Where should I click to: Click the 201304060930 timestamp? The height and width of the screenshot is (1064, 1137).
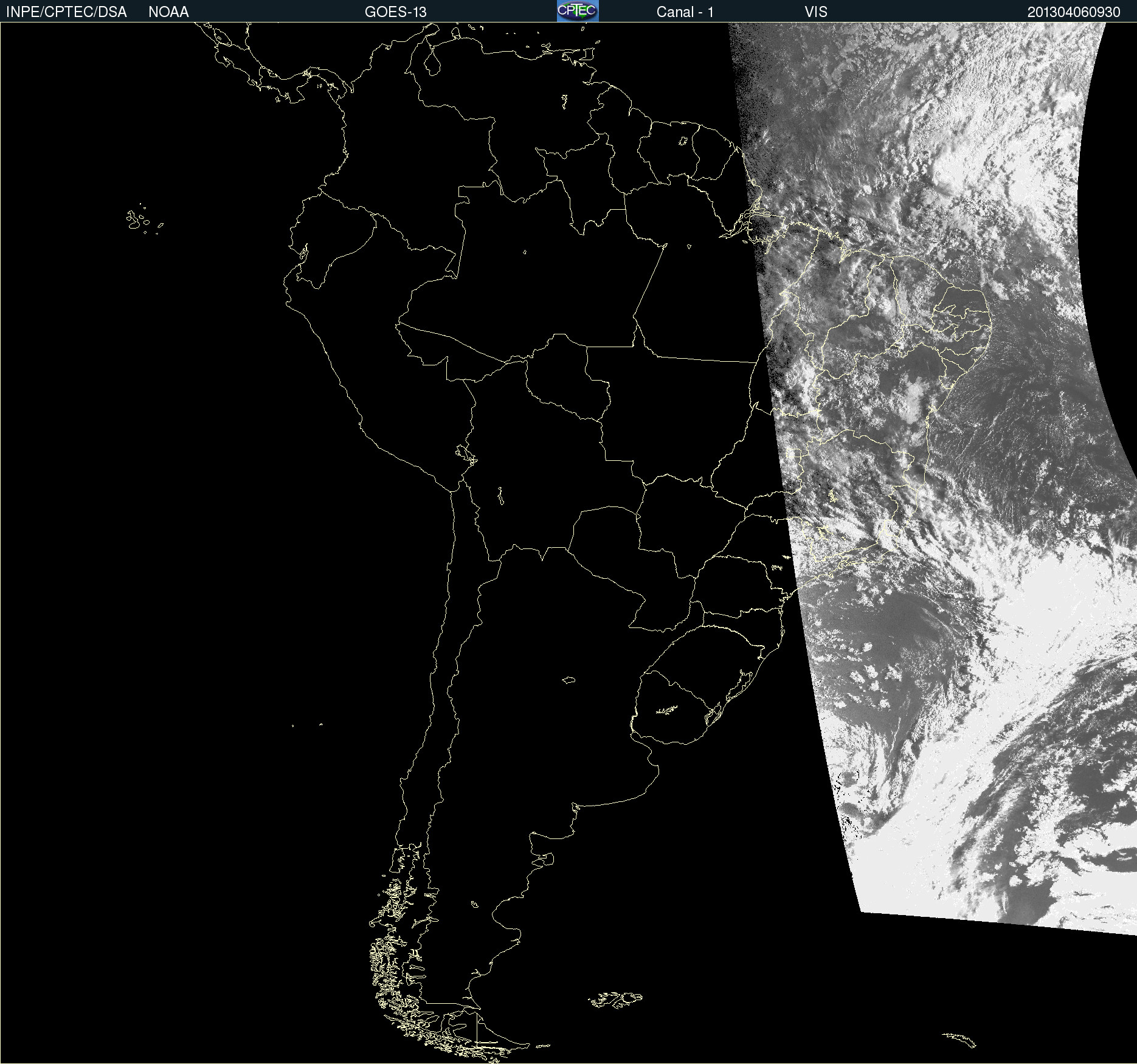pyautogui.click(x=1074, y=12)
